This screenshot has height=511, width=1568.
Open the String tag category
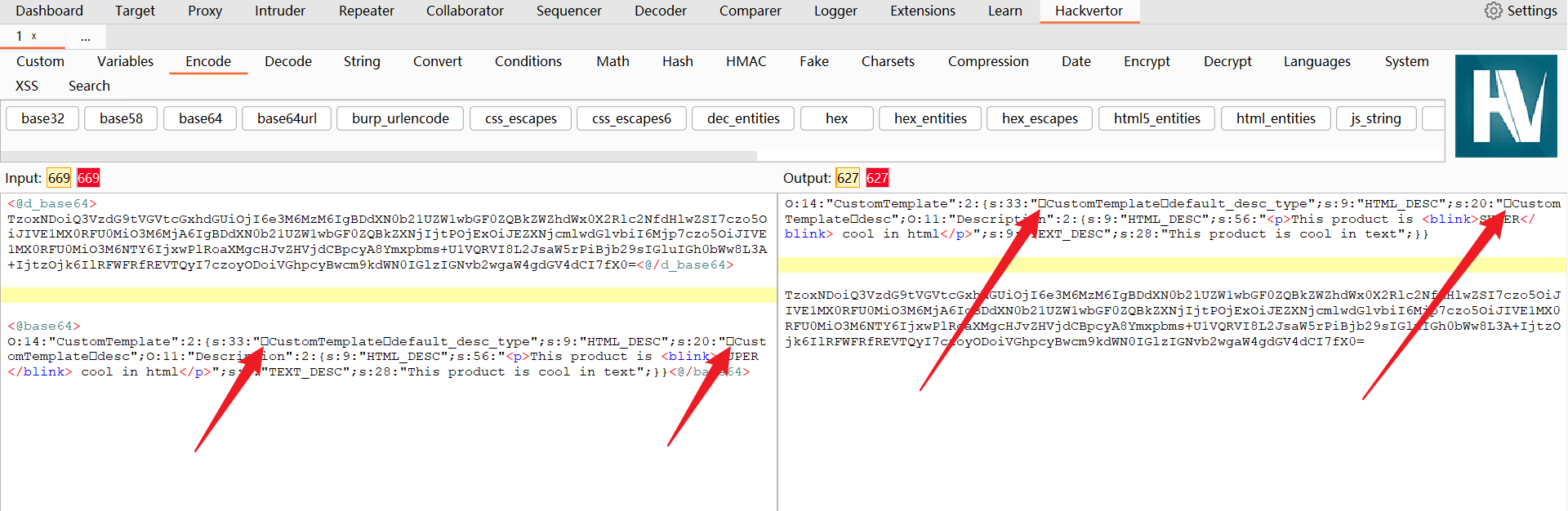(362, 61)
